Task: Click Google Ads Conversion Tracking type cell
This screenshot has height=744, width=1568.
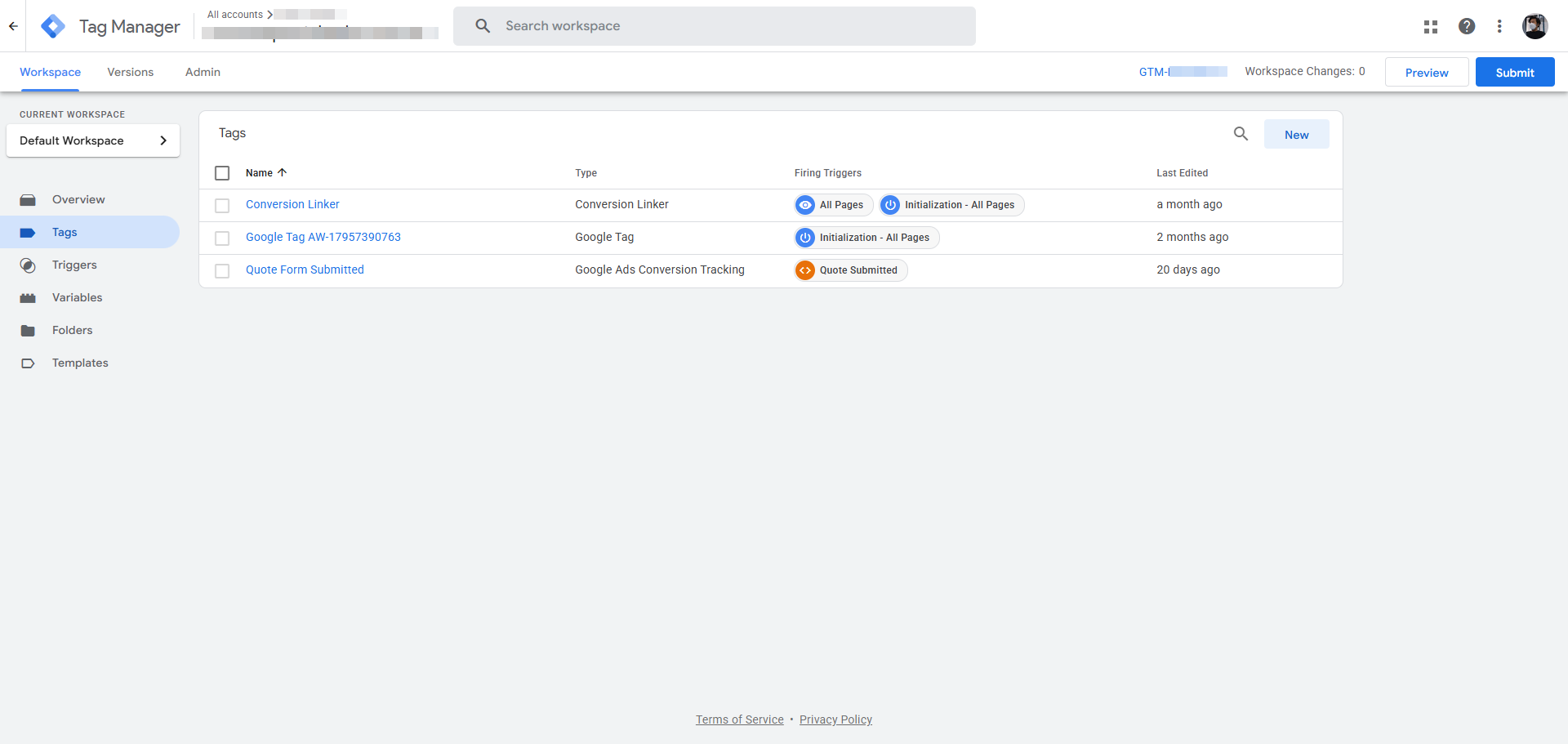Action: pyautogui.click(x=660, y=270)
